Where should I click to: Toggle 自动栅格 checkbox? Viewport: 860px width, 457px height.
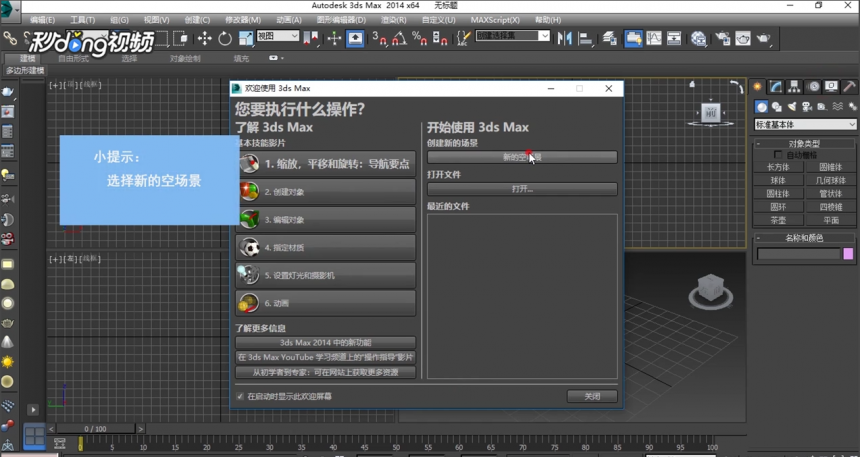778,155
